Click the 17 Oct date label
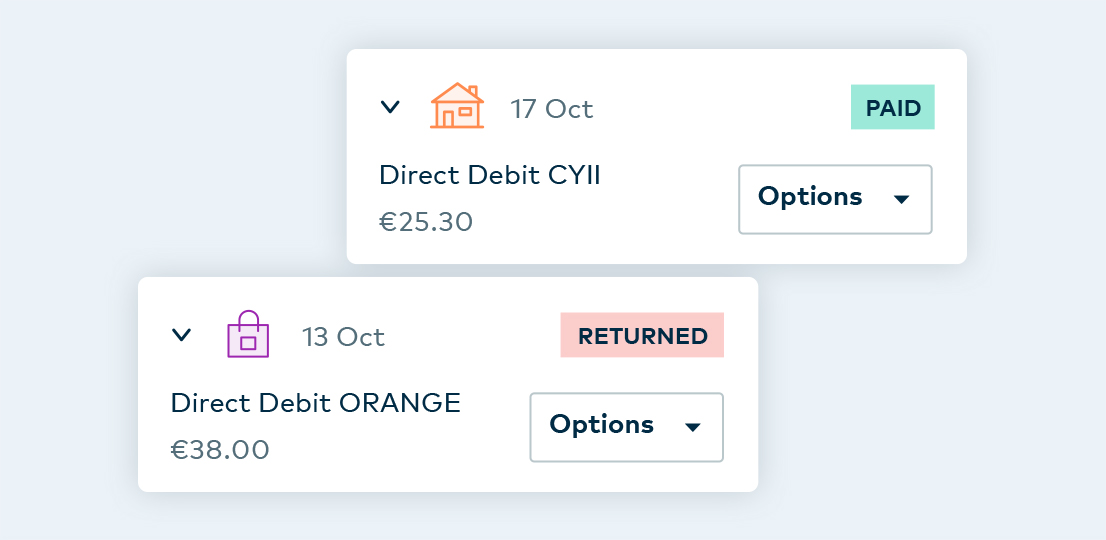The height and width of the screenshot is (540, 1106). point(552,109)
